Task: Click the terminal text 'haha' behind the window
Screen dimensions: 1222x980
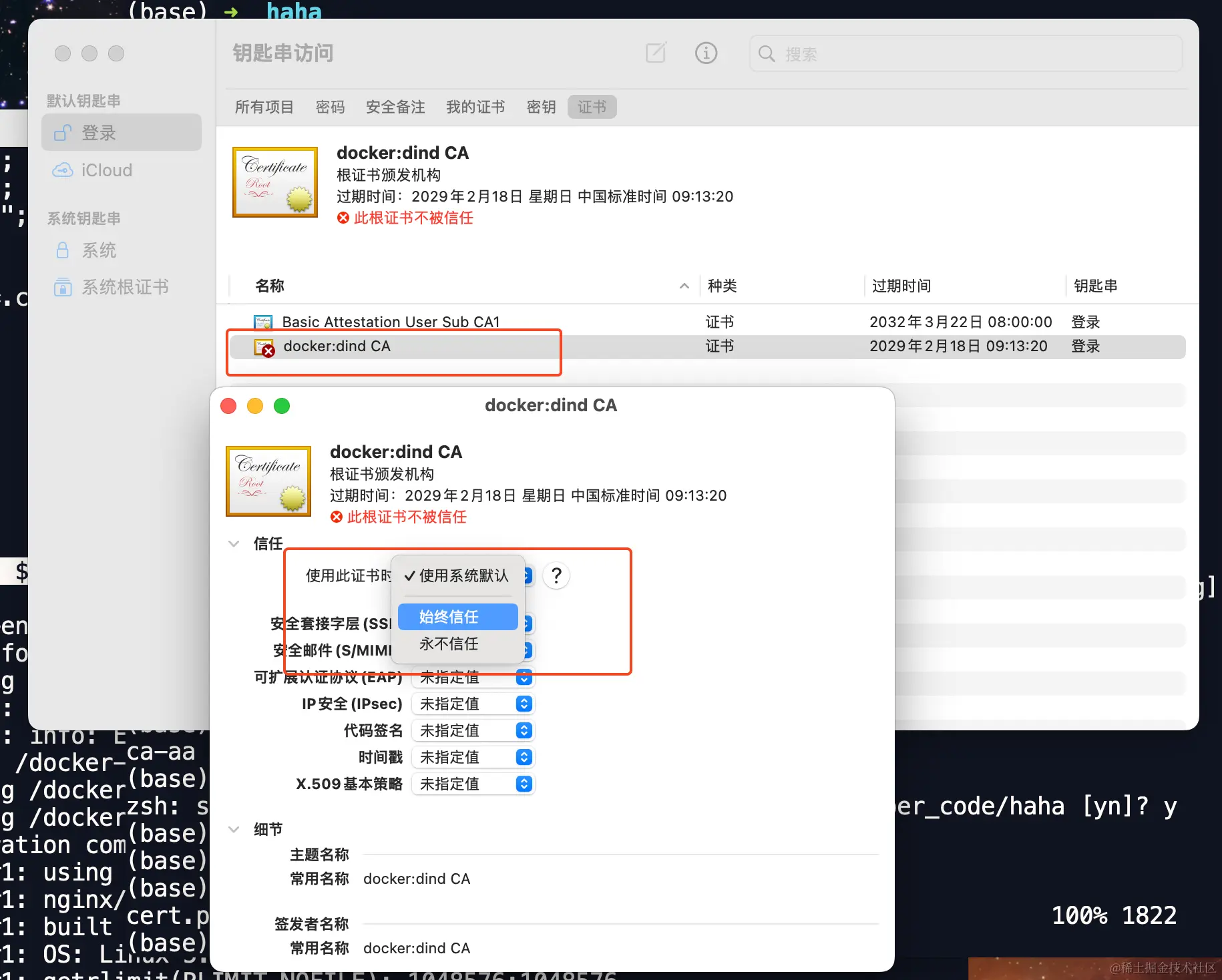Action: (x=294, y=11)
